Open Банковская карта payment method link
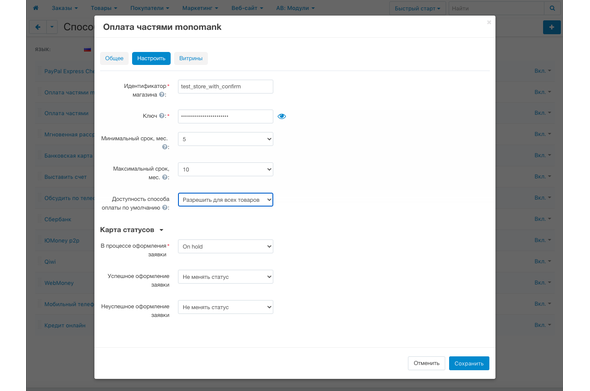The width and height of the screenshot is (590, 391). pos(68,155)
